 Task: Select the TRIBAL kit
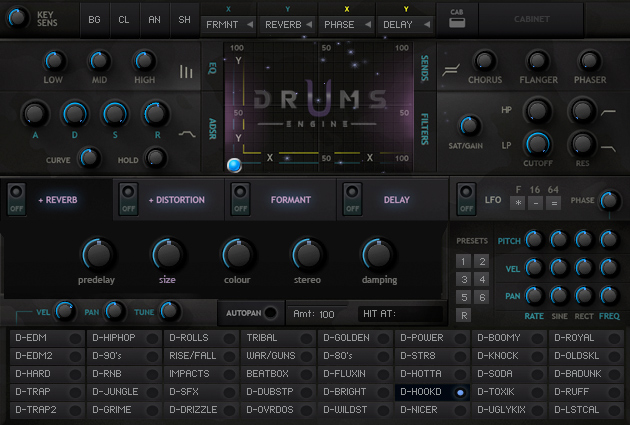pos(279,338)
